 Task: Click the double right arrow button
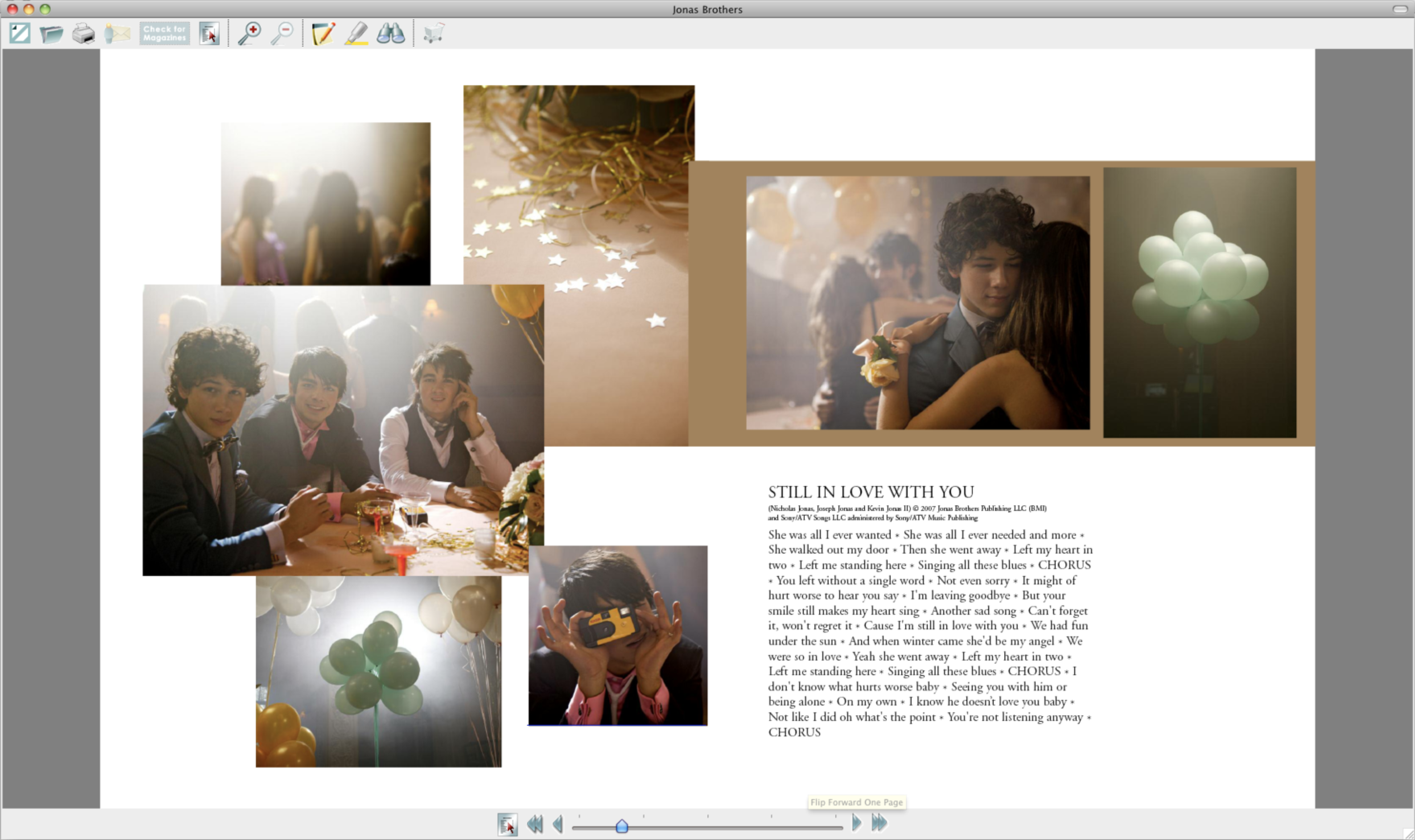click(879, 822)
